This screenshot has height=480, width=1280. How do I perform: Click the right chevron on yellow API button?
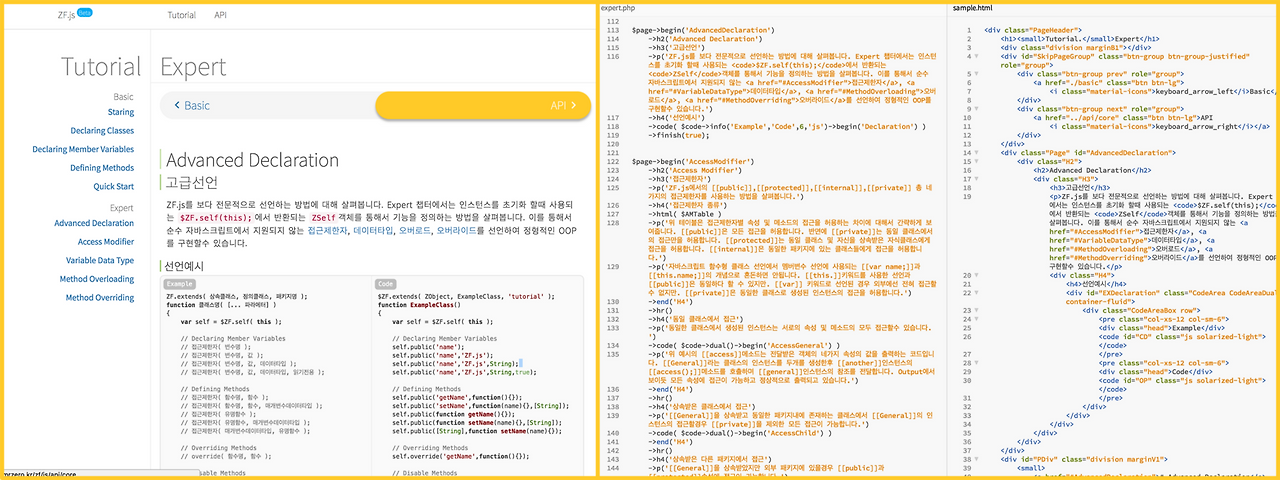[573, 105]
